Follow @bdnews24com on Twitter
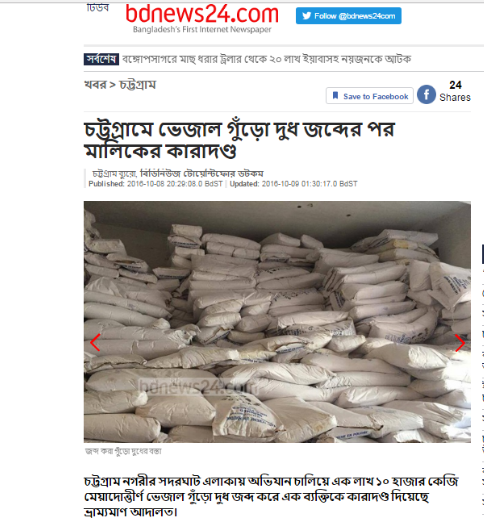 [x=348, y=16]
